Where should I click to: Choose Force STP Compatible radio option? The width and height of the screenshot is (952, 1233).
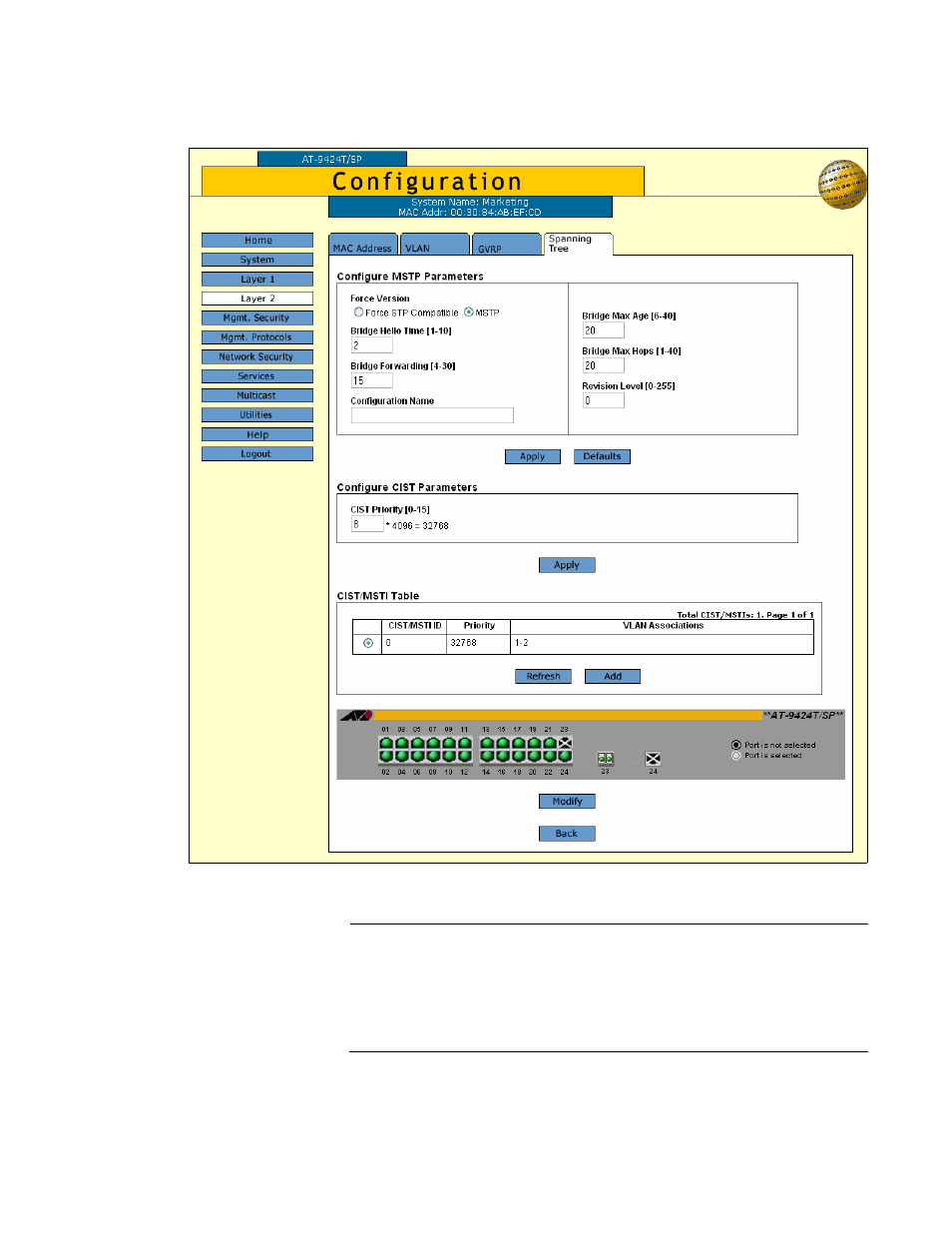coord(358,312)
